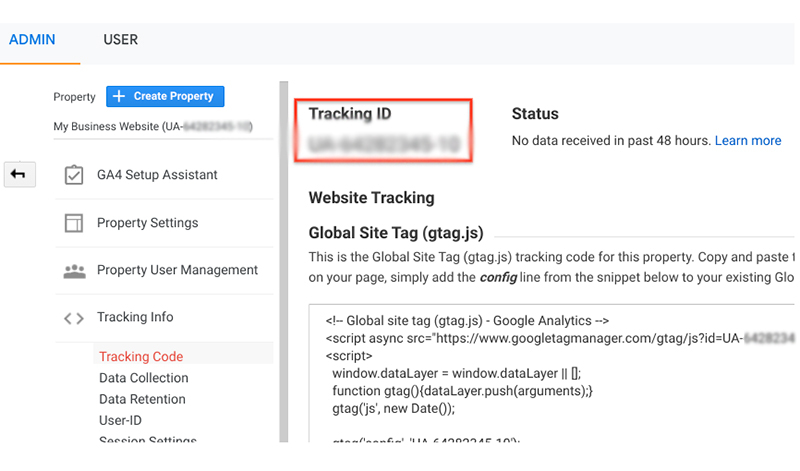Click the No data received status text
Image resolution: width=800 pixels, height=471 pixels.
[611, 141]
